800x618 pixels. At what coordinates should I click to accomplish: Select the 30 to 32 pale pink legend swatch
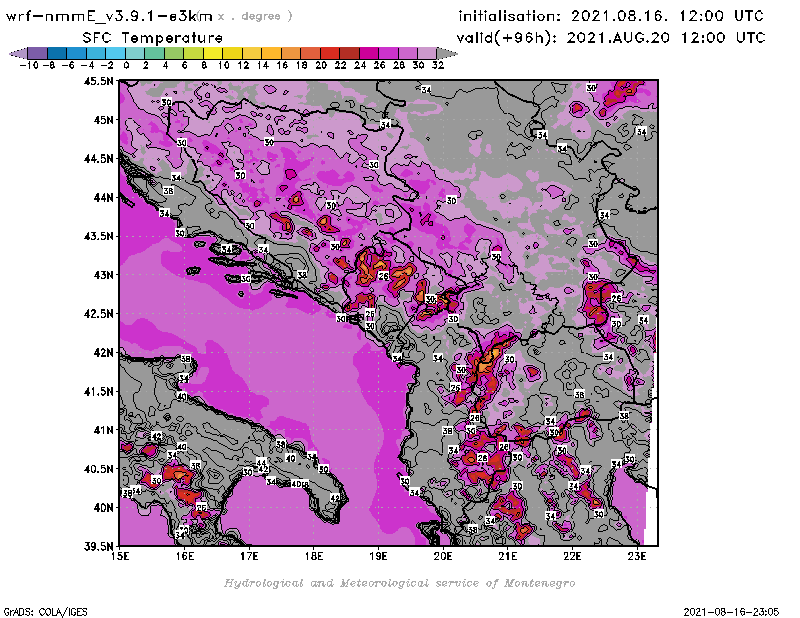click(427, 53)
